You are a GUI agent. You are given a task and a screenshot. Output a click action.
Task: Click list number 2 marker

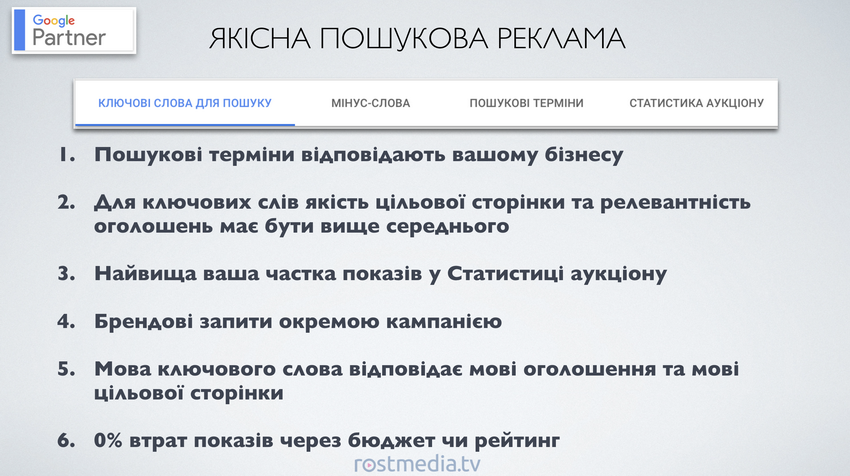click(66, 203)
